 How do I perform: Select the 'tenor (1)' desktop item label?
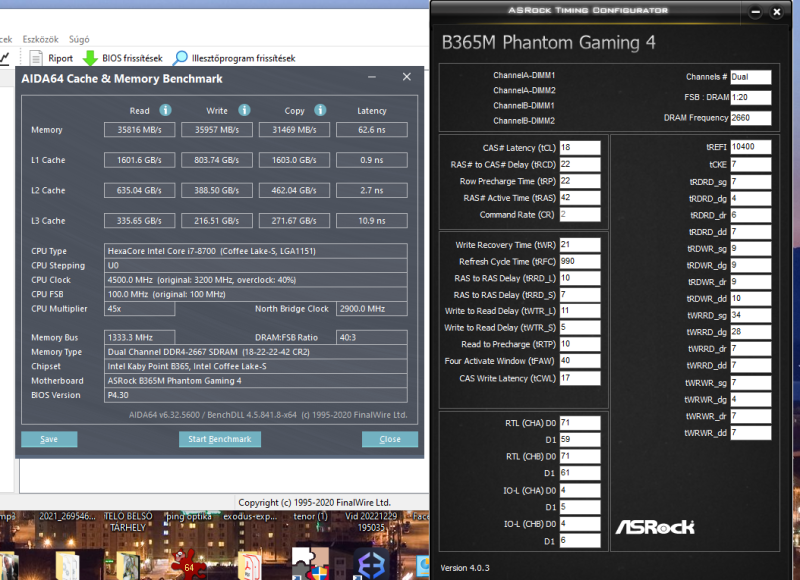[x=310, y=516]
